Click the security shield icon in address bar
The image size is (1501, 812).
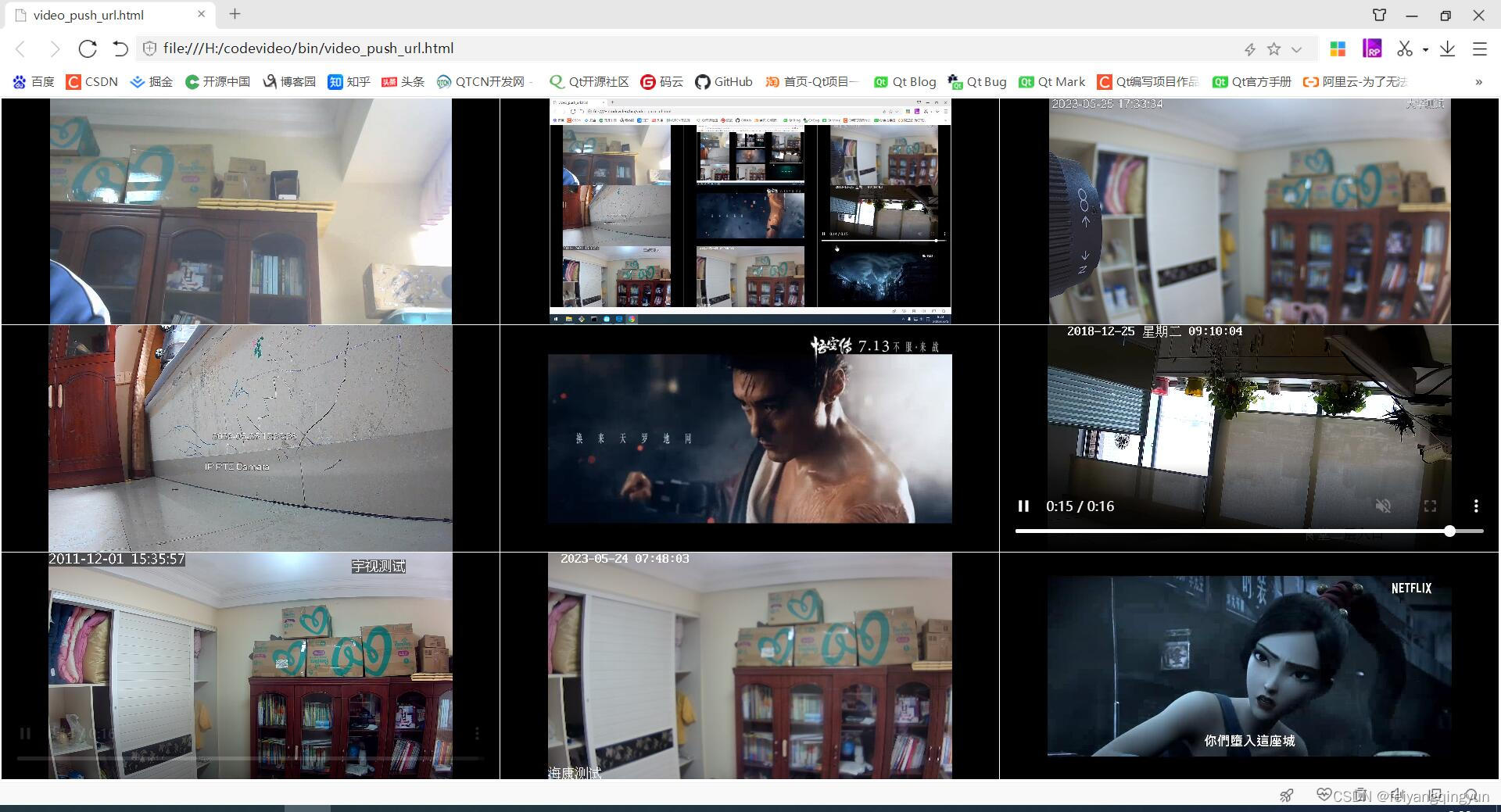(x=149, y=48)
